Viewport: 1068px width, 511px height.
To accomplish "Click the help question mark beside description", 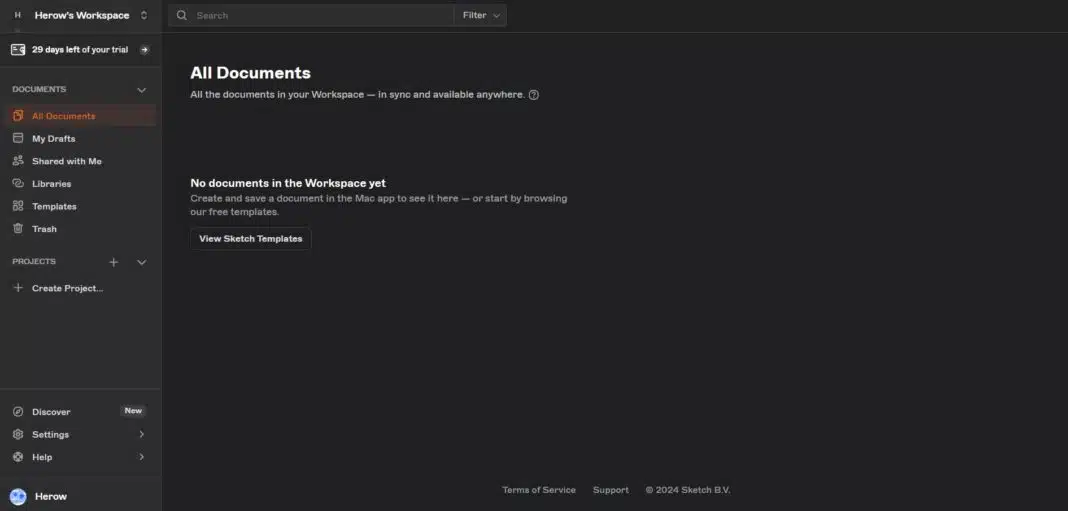I will [534, 95].
